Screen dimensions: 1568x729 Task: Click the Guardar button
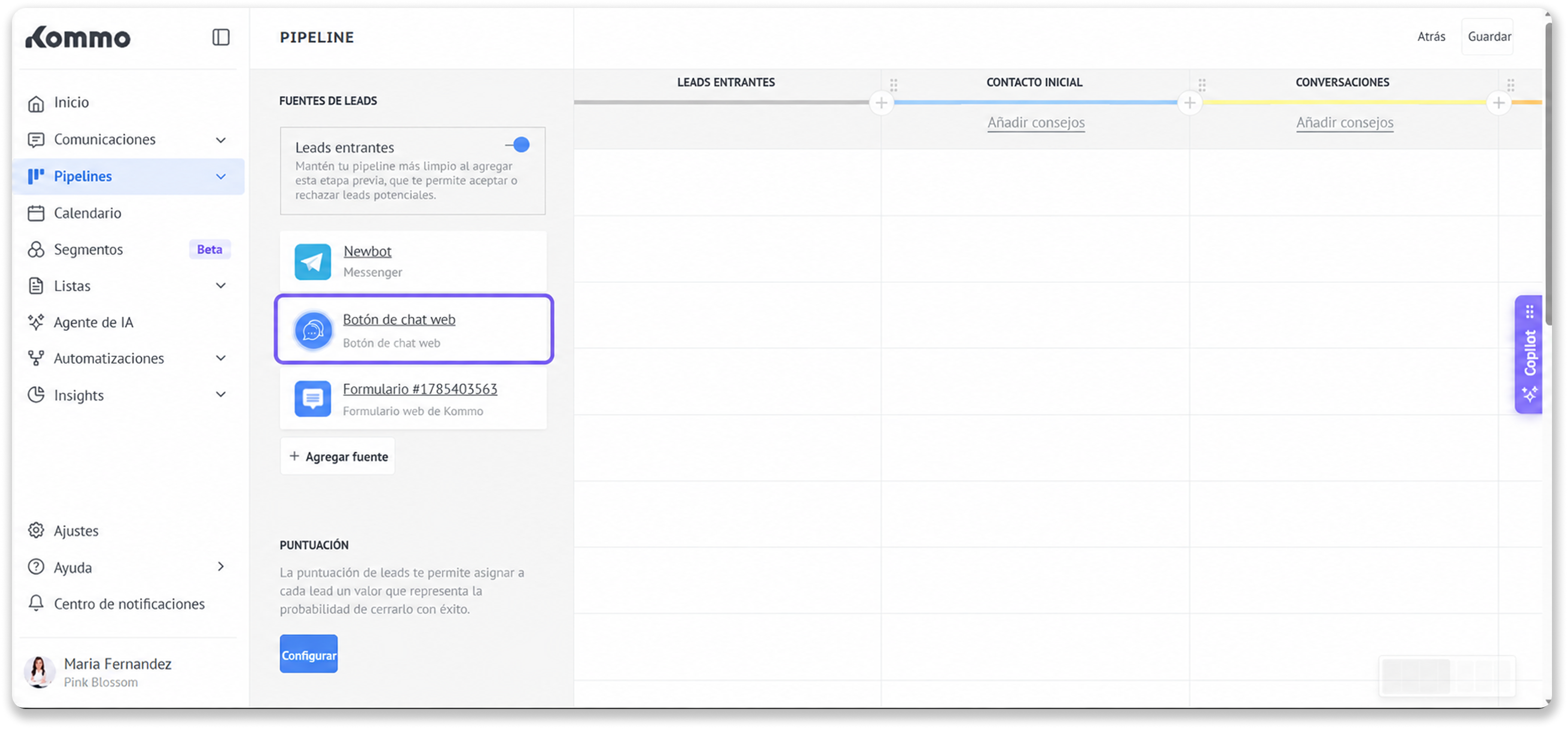(x=1488, y=37)
